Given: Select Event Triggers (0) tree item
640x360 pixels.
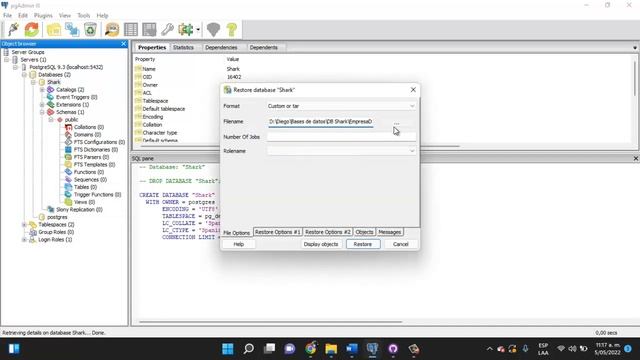Looking at the screenshot, I should point(76,97).
